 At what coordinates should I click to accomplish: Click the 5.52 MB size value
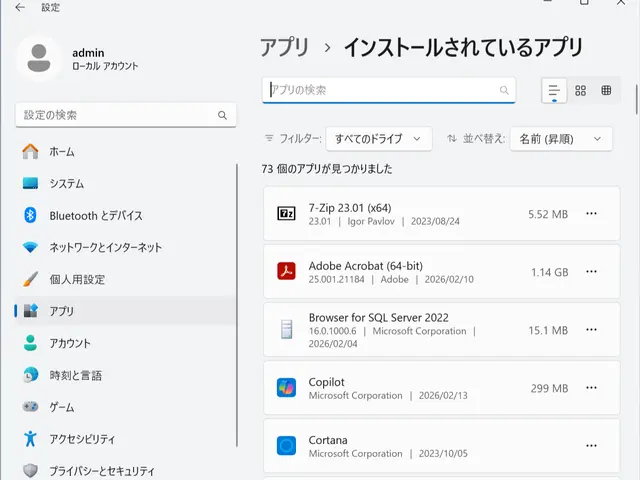click(548, 214)
